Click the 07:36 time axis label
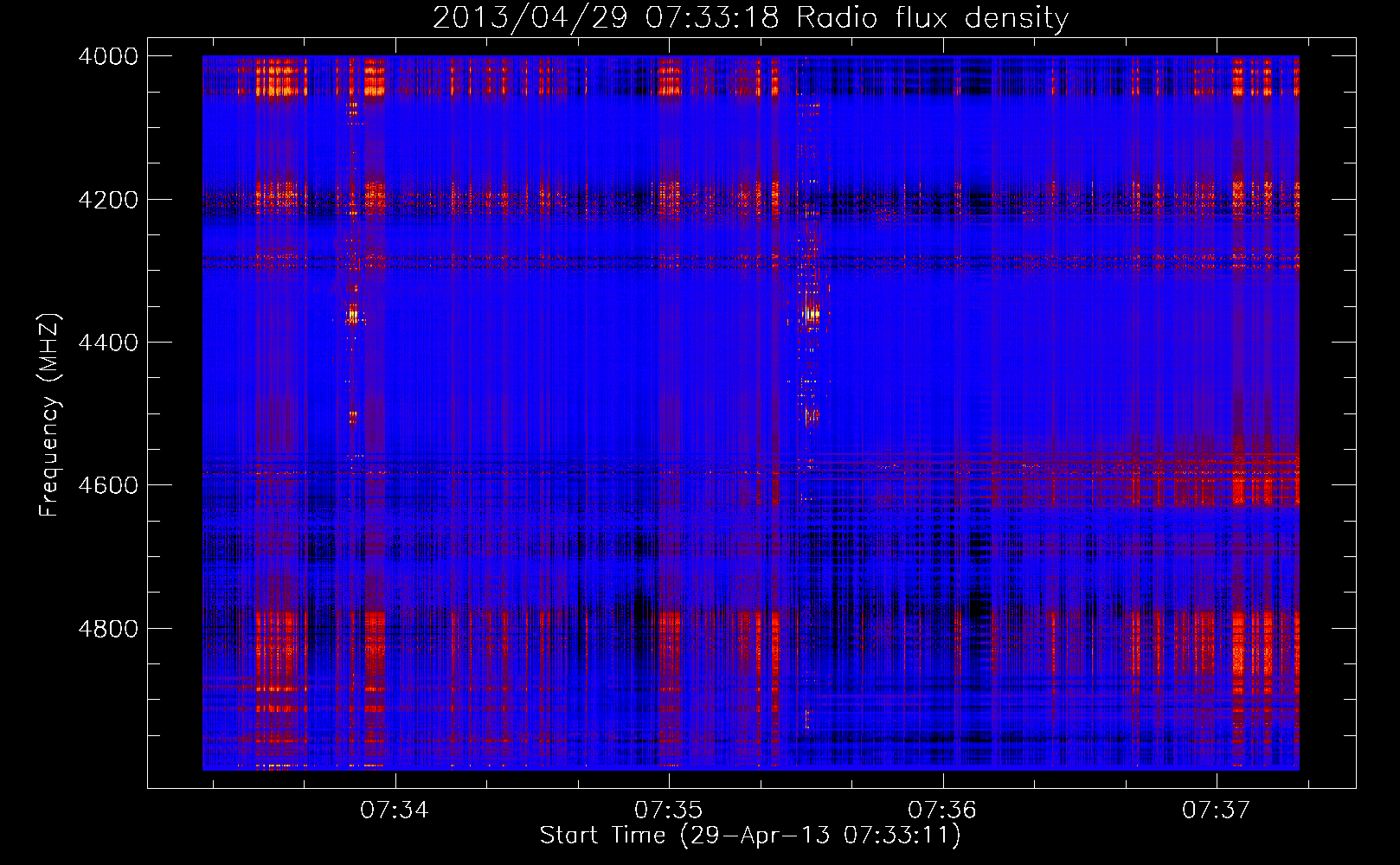This screenshot has width=1400, height=865. tap(942, 811)
